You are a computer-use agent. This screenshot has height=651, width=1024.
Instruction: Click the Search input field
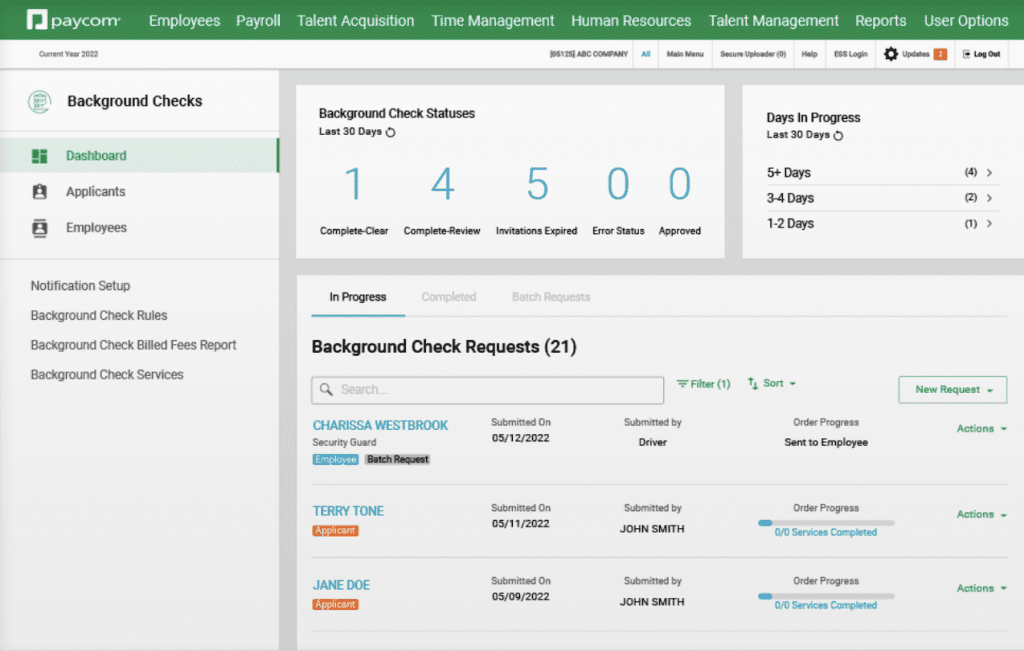(x=488, y=390)
